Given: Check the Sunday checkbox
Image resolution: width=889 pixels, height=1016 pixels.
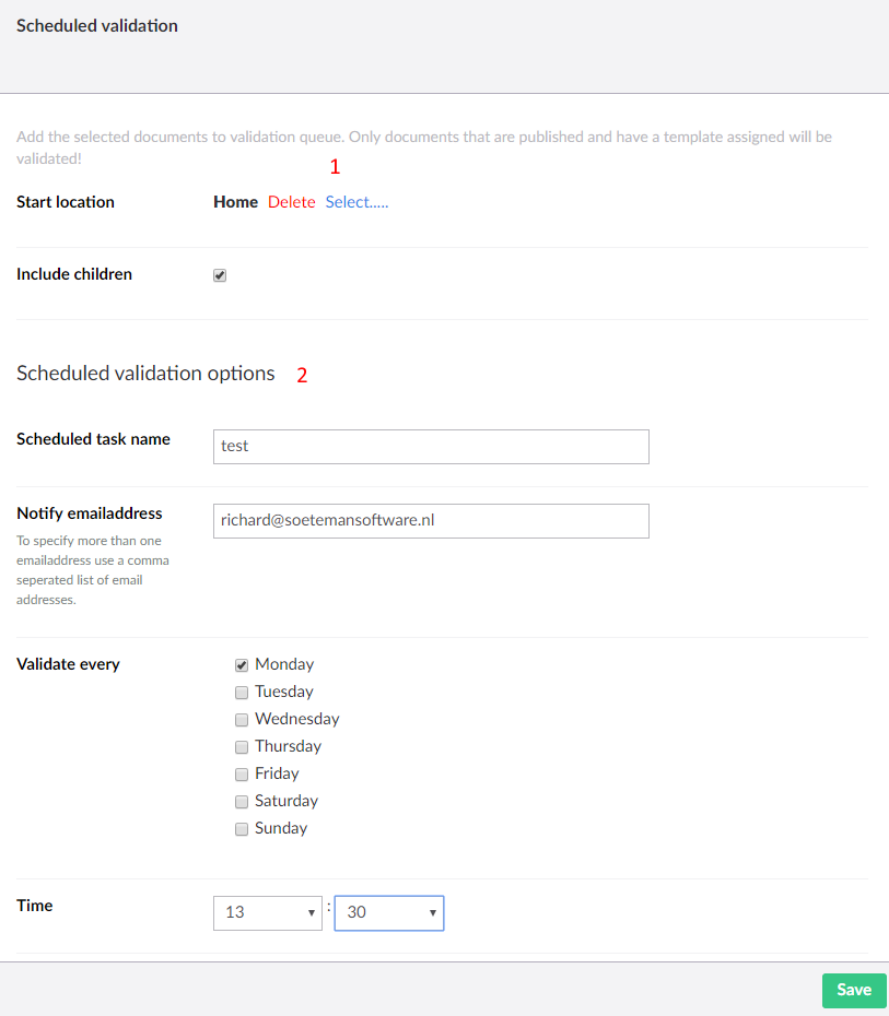Looking at the screenshot, I should pos(241,829).
